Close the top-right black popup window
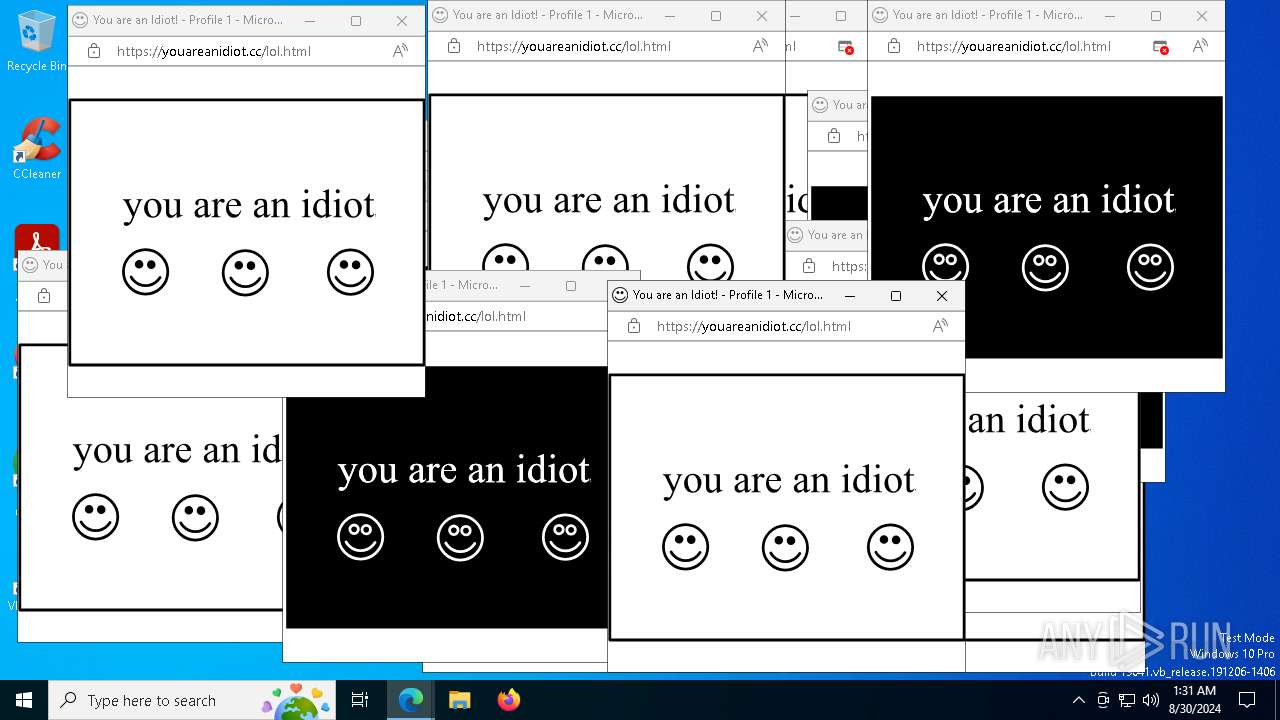Image resolution: width=1280 pixels, height=720 pixels. point(1201,15)
